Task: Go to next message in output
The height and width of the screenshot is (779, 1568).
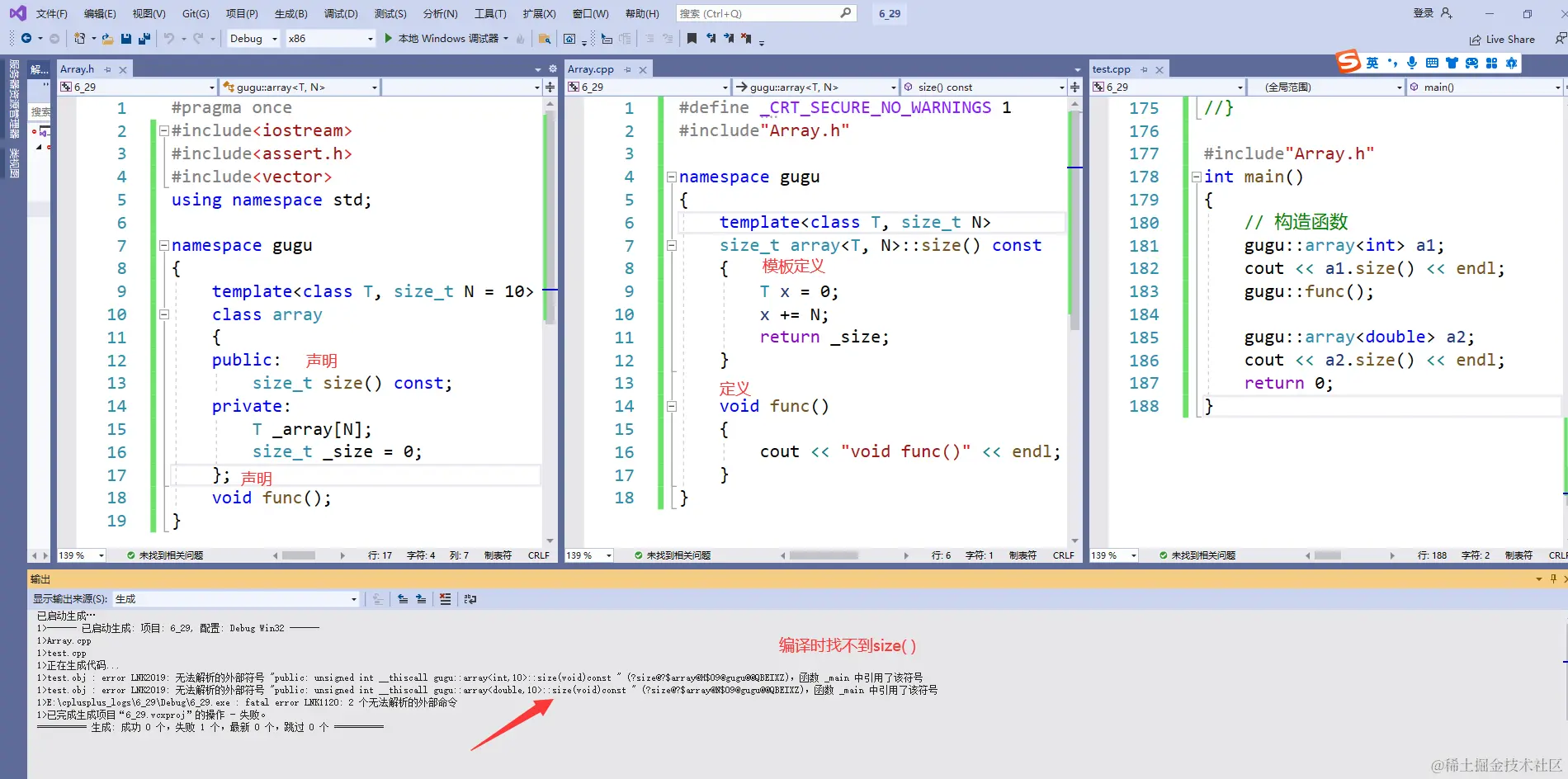Action: click(x=421, y=599)
